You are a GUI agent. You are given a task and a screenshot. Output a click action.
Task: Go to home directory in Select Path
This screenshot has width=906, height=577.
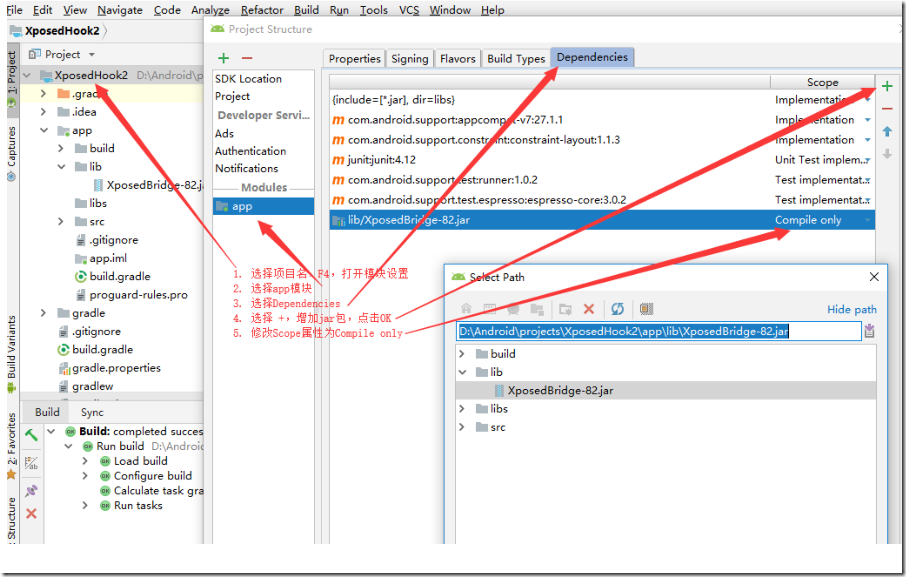466,309
